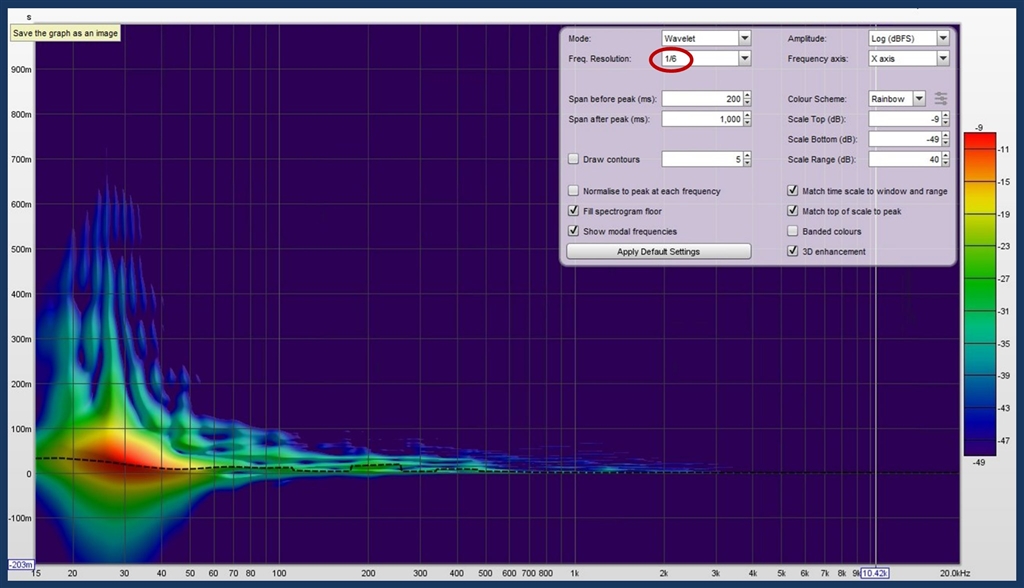Image resolution: width=1024 pixels, height=588 pixels.
Task: Expand the Mode dropdown showing Wavelet
Action: pyautogui.click(x=744, y=39)
